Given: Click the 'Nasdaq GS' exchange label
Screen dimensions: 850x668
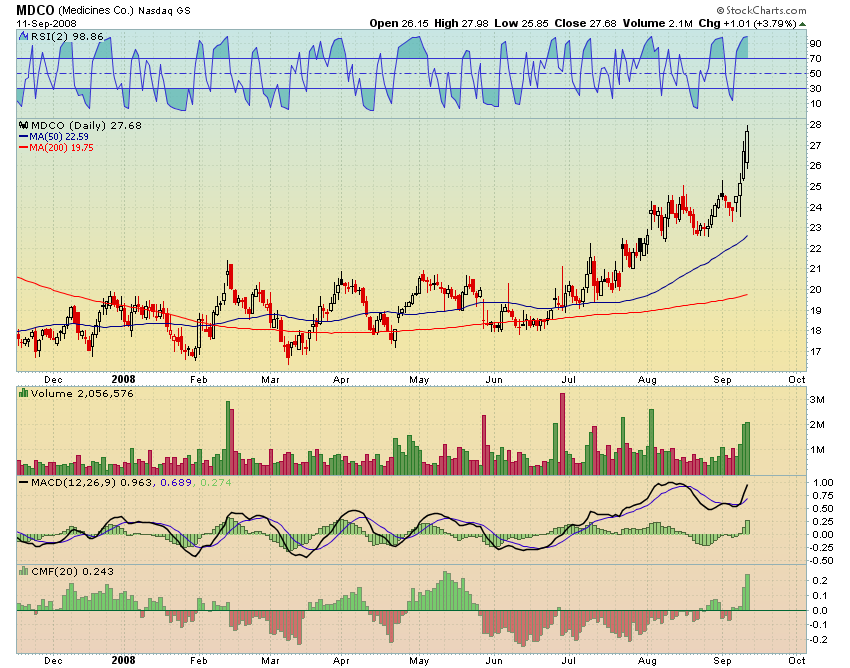Looking at the screenshot, I should pos(164,10).
